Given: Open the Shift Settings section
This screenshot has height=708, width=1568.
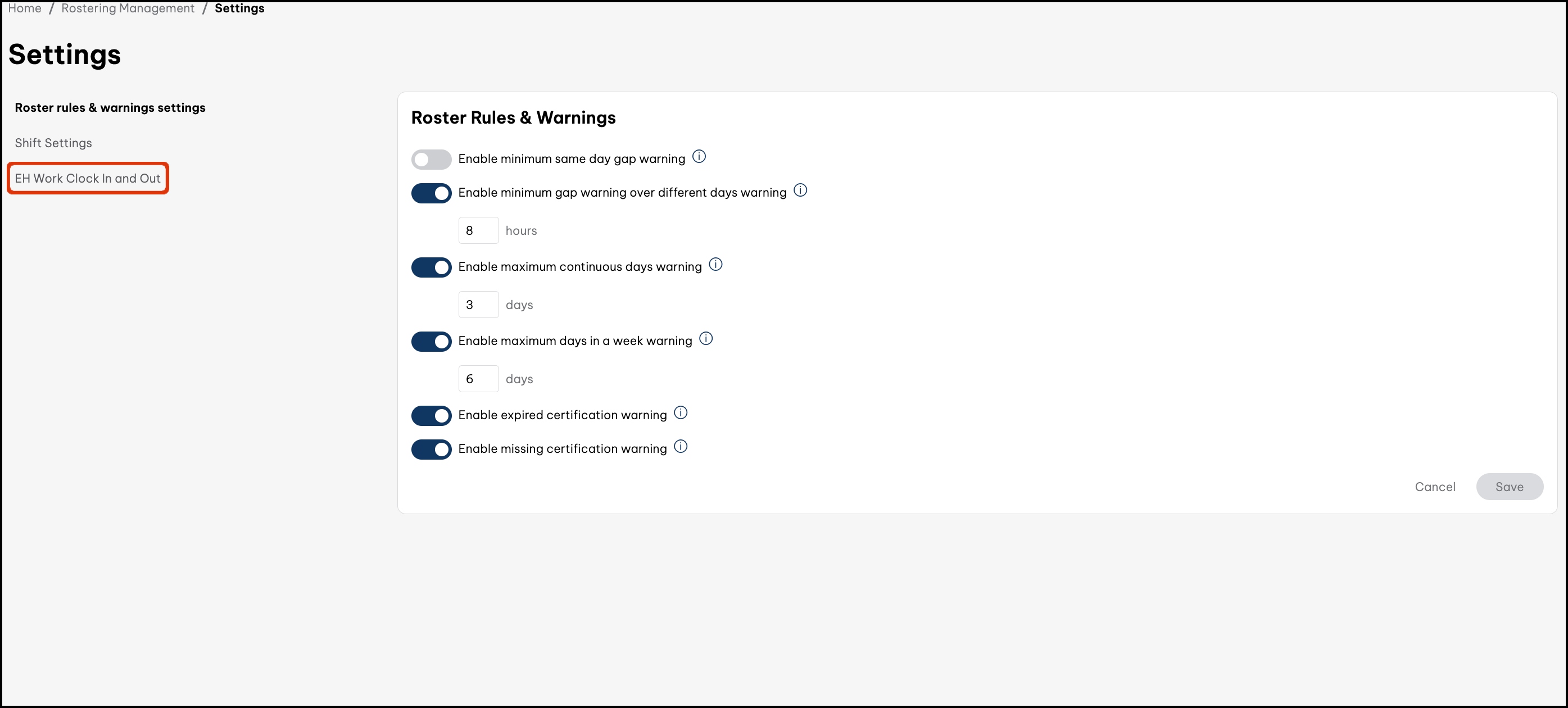Looking at the screenshot, I should 53,143.
